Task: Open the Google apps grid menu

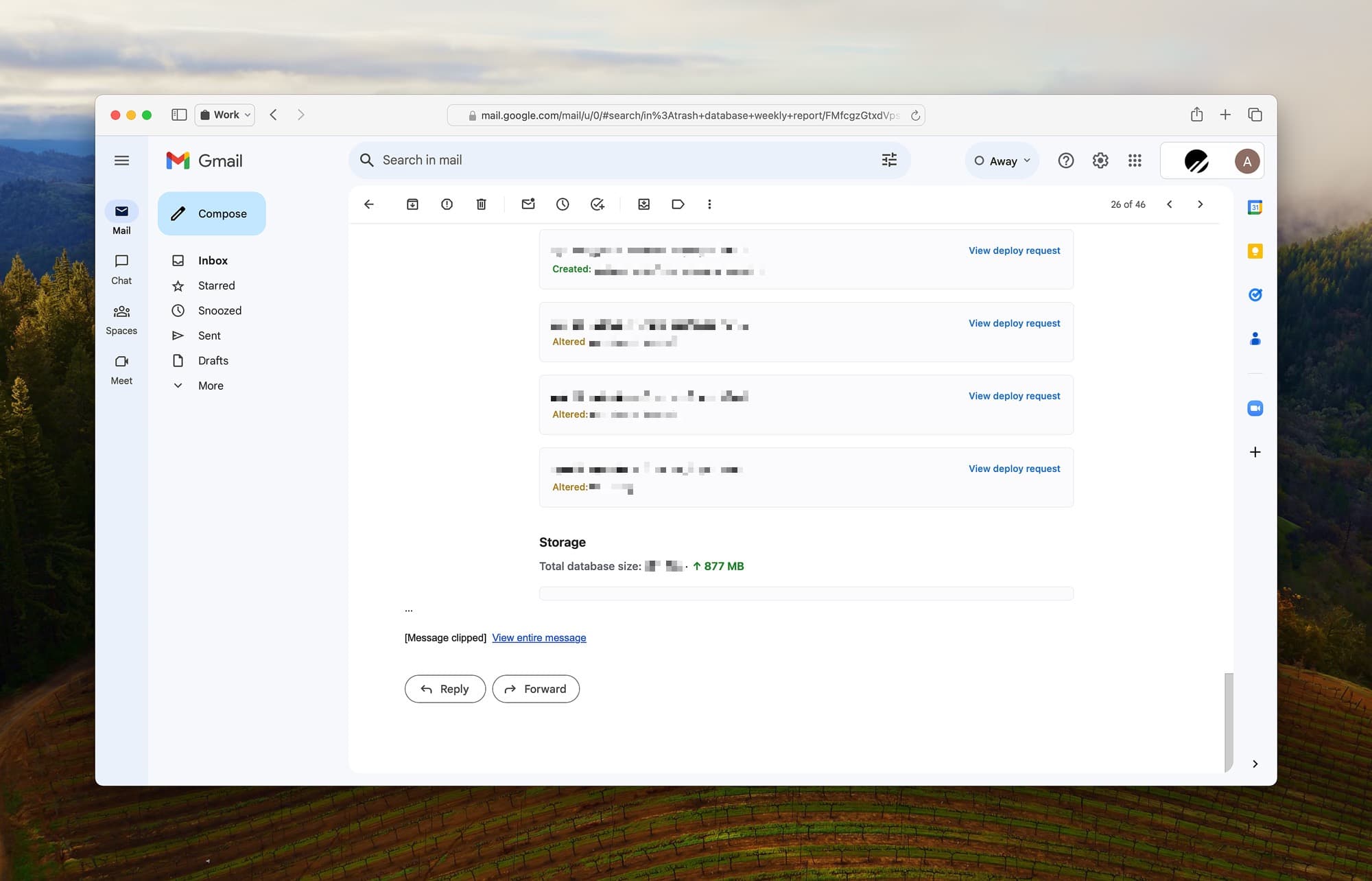Action: [x=1134, y=160]
